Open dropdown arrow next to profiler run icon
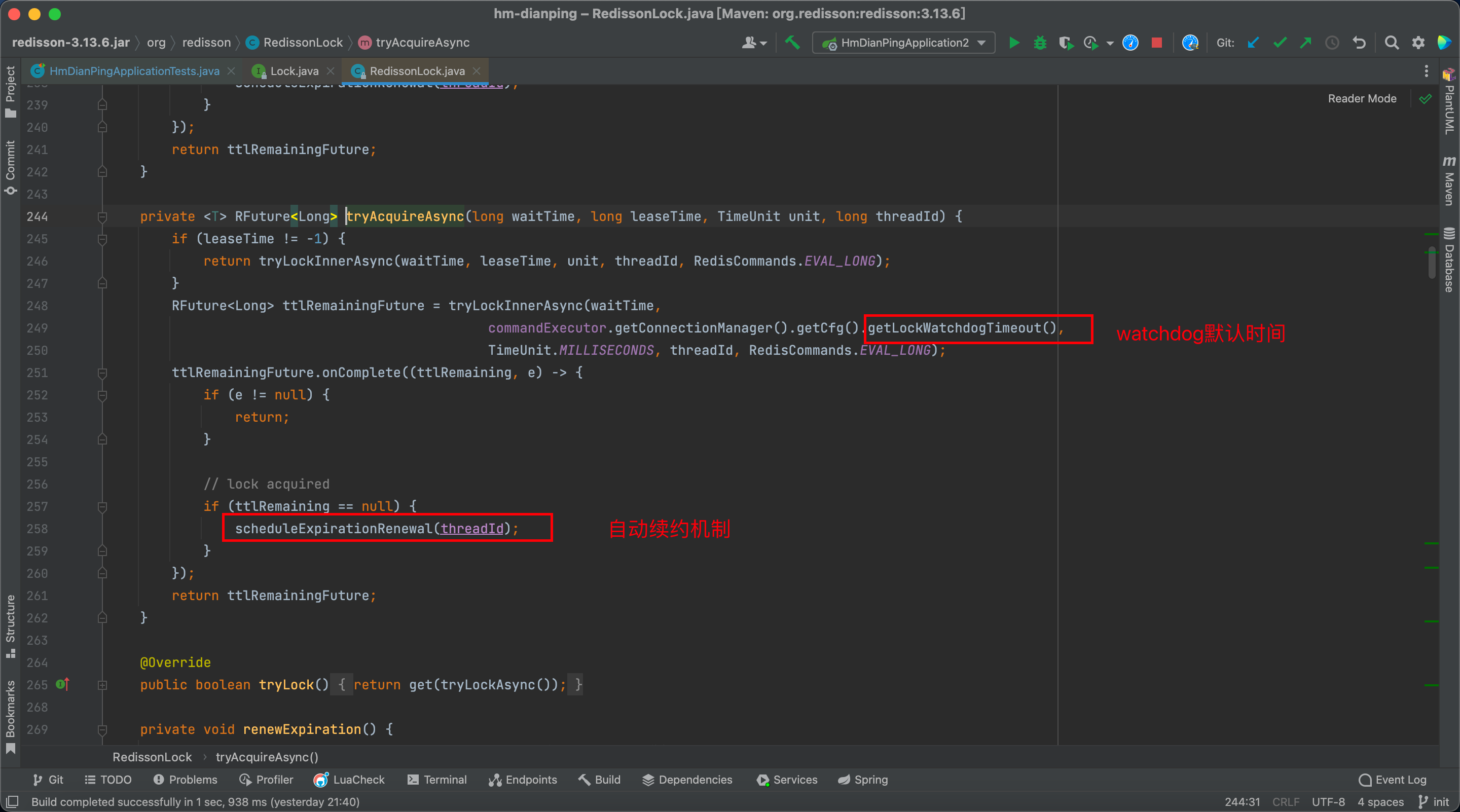 [1110, 43]
